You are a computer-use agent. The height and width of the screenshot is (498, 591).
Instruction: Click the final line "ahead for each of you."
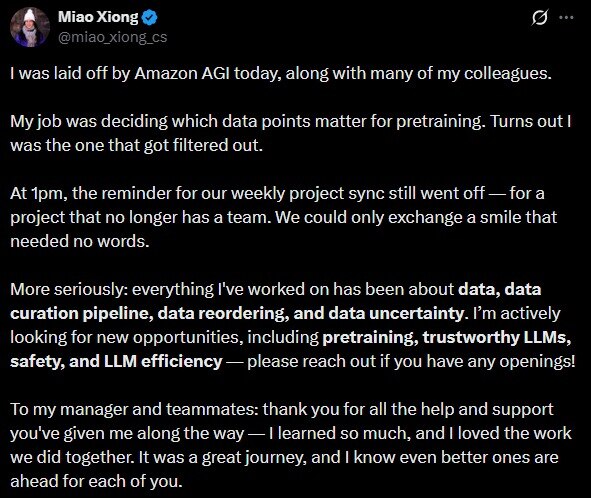[x=96, y=481]
